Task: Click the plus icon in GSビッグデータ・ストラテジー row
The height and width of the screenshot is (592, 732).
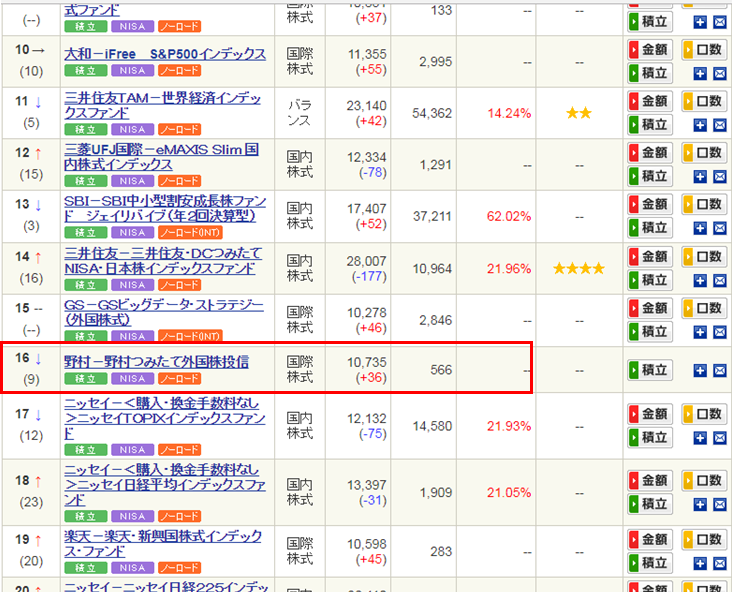Action: coord(700,332)
